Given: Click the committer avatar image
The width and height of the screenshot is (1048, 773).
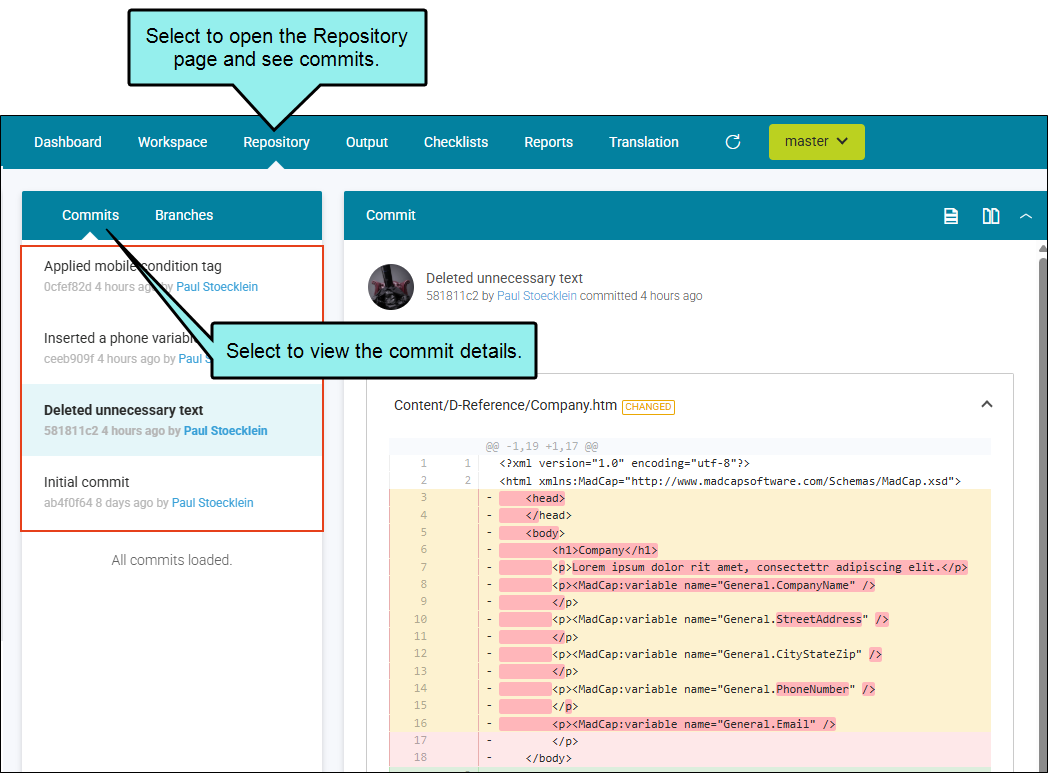Looking at the screenshot, I should point(391,287).
